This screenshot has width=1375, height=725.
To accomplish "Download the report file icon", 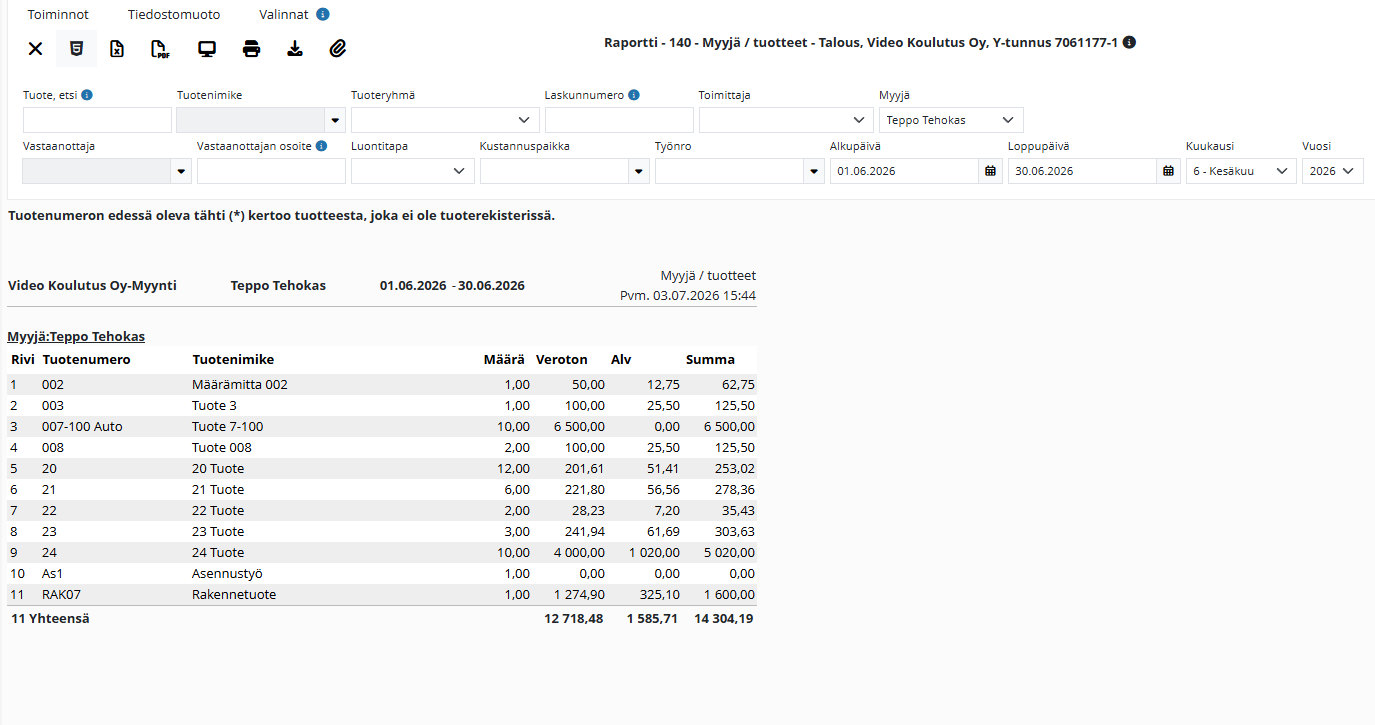I will click(x=295, y=48).
